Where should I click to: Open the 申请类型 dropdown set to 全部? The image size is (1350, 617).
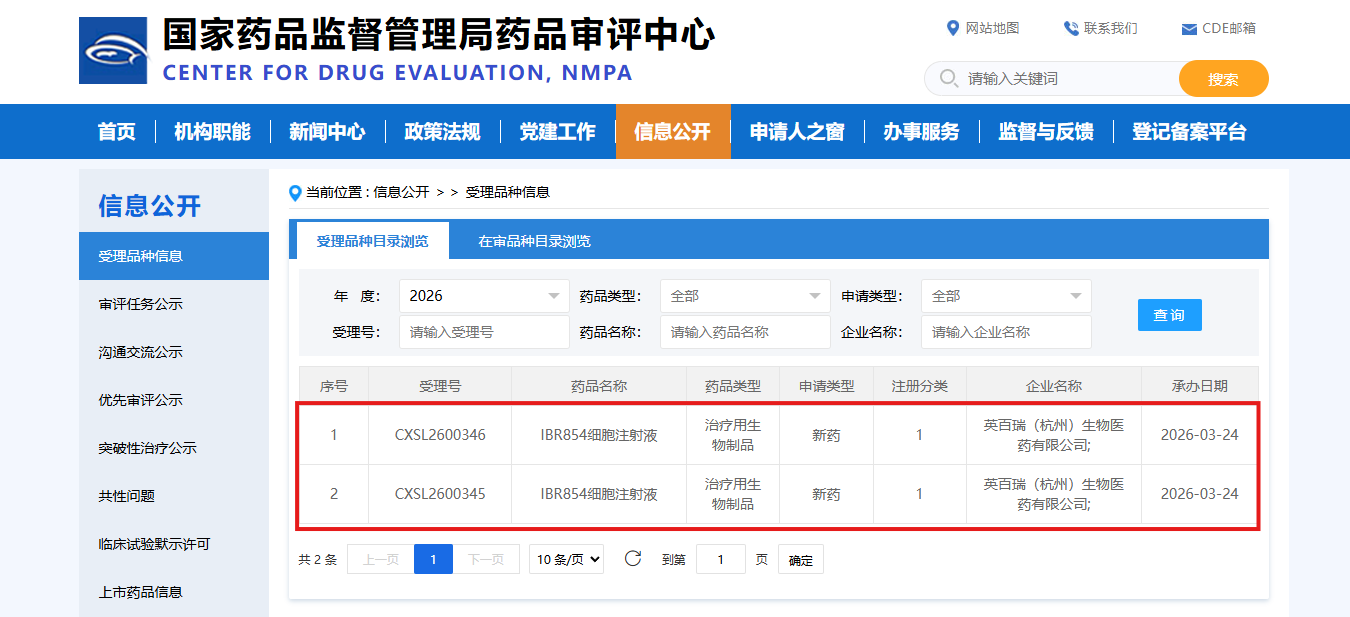pos(1006,296)
